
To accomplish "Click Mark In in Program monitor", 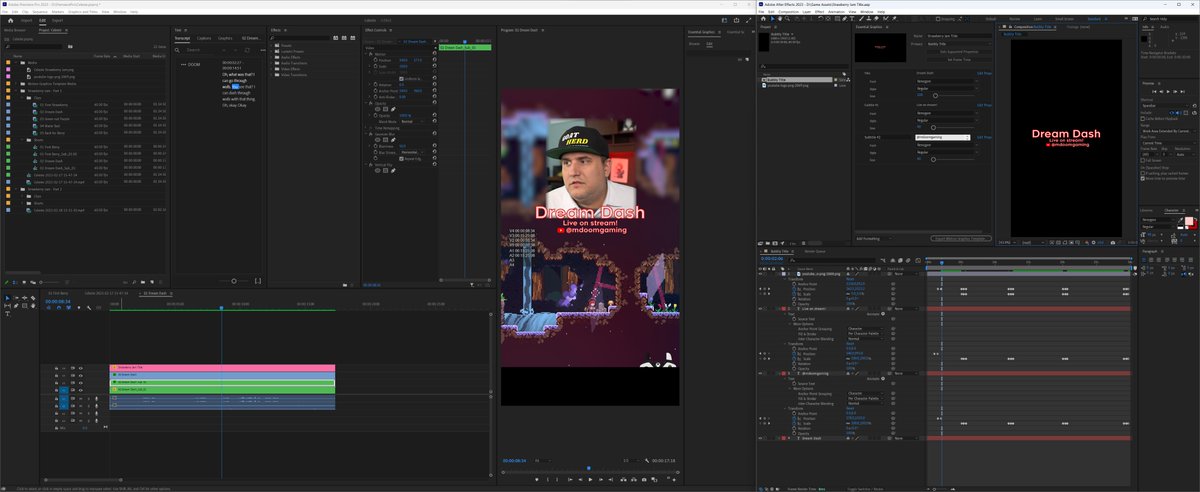I will [x=547, y=480].
